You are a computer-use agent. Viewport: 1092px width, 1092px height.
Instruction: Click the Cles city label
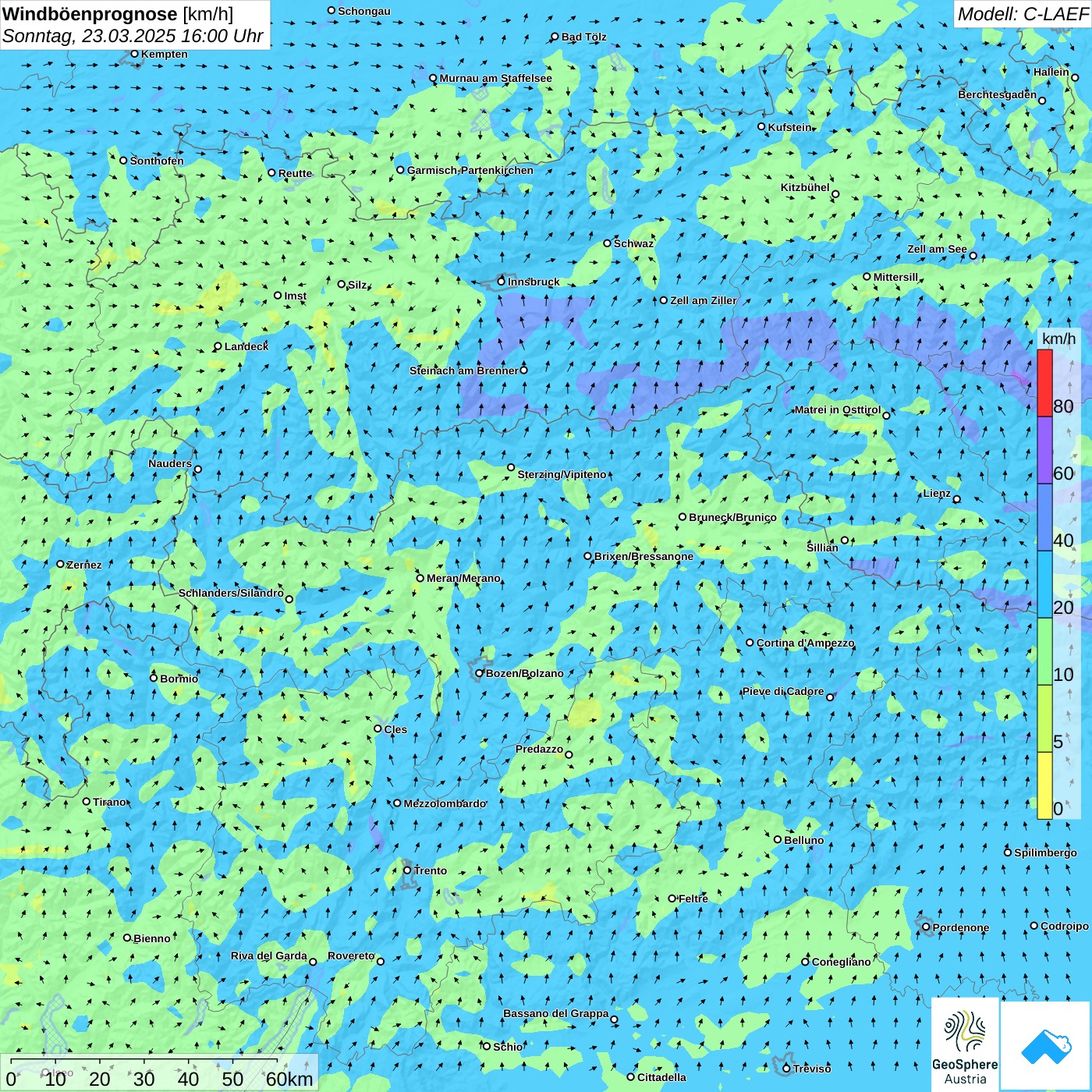[x=395, y=729]
